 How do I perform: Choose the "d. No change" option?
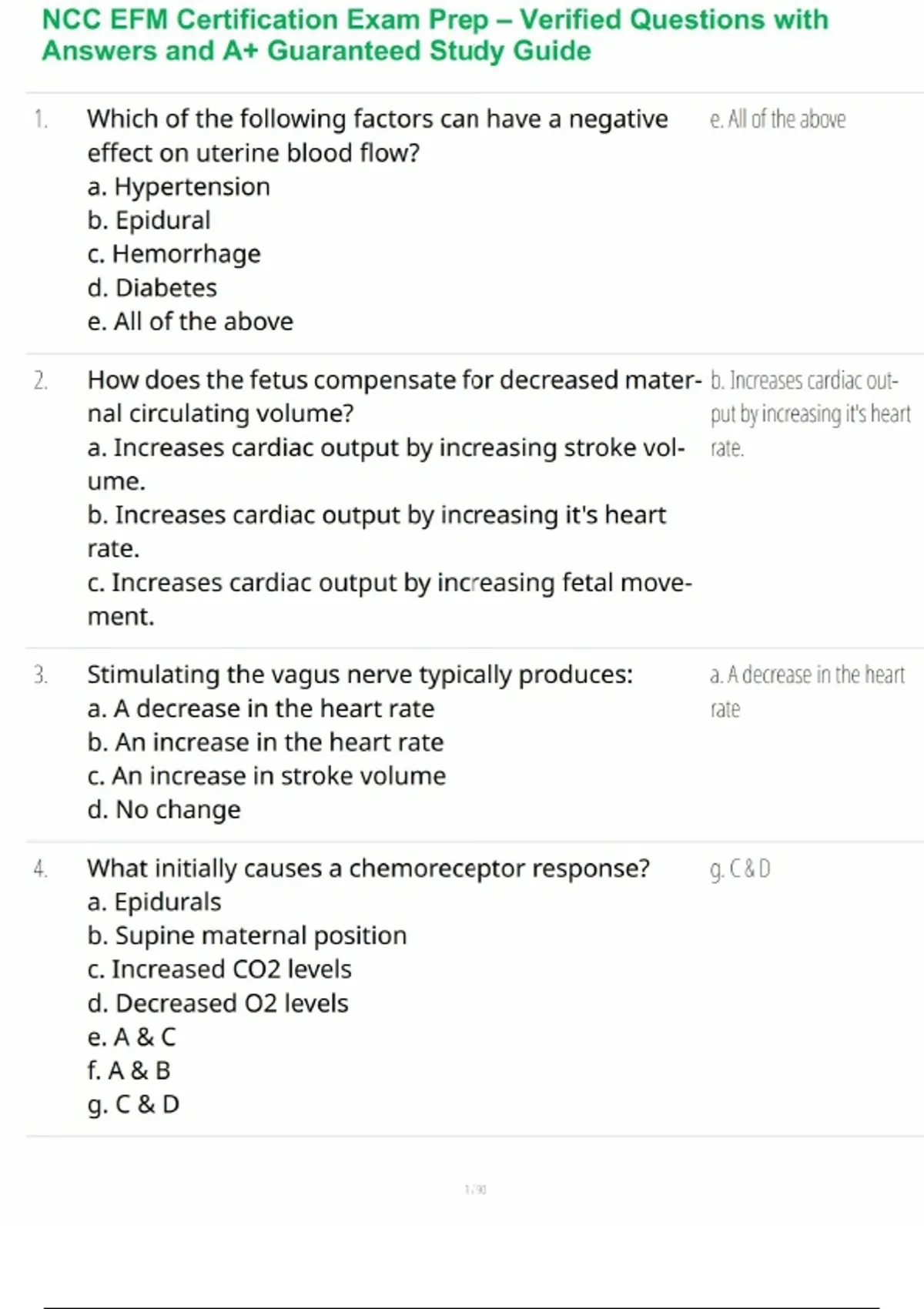point(164,810)
